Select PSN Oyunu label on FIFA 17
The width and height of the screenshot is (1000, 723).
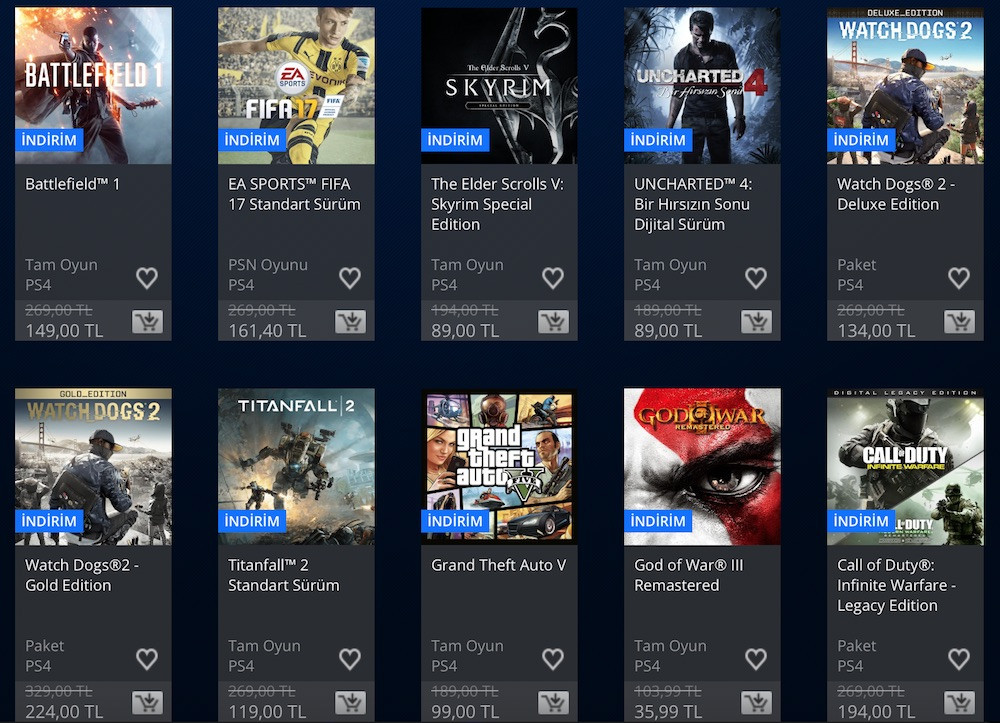coord(268,265)
